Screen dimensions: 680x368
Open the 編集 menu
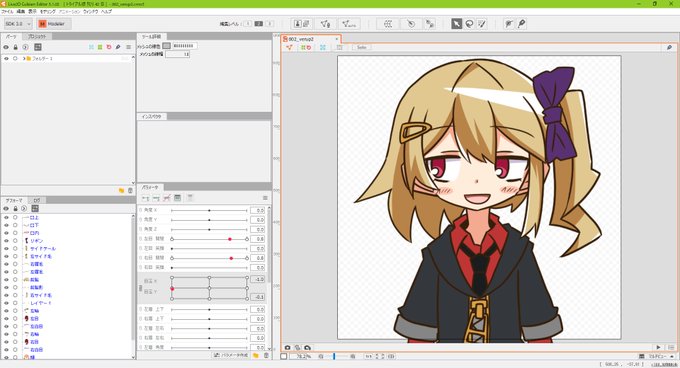click(x=21, y=12)
